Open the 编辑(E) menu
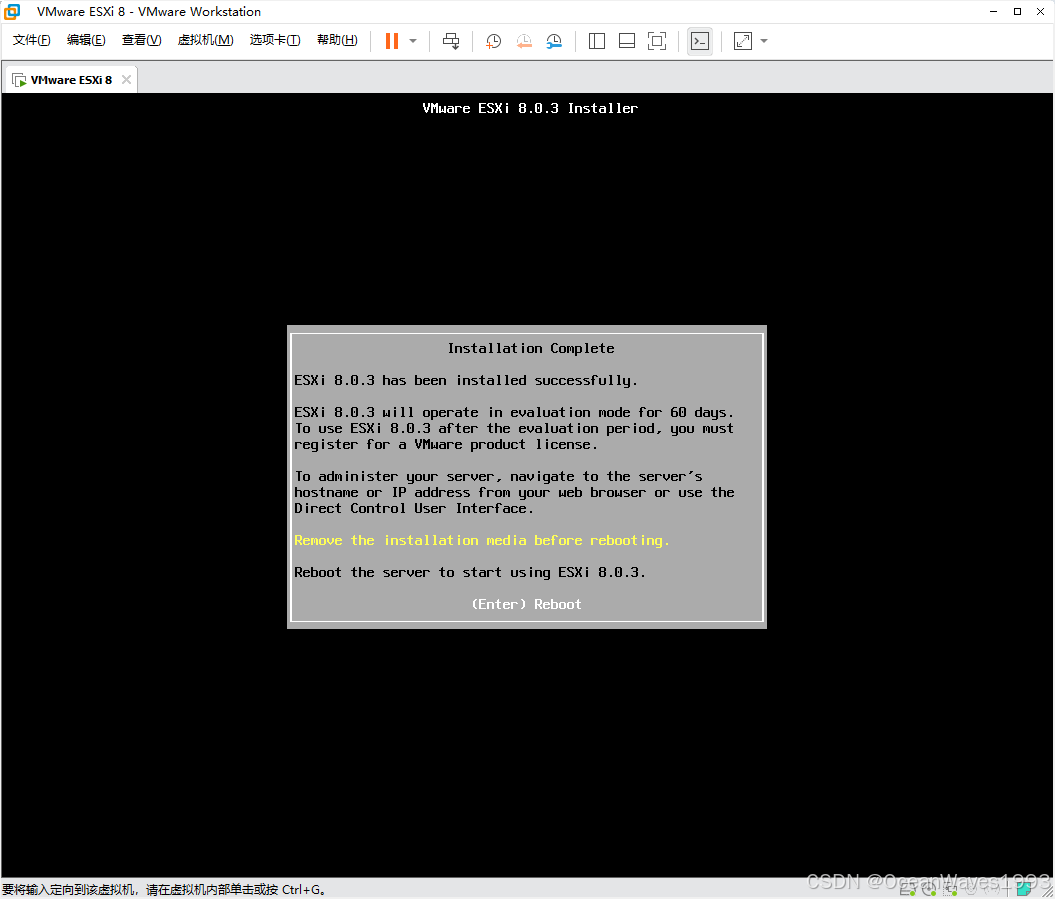The width and height of the screenshot is (1055, 899). [86, 40]
